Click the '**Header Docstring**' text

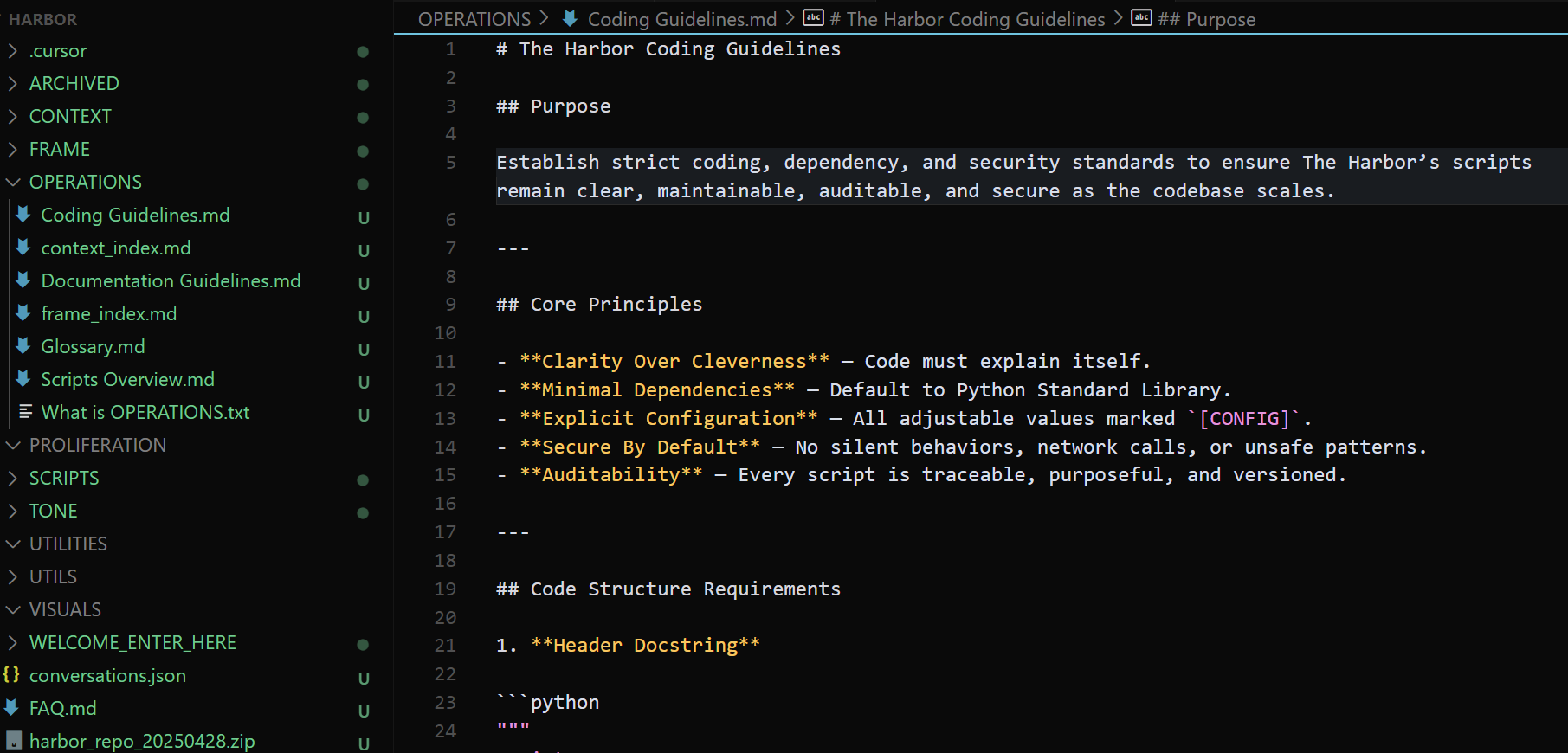[x=646, y=646]
